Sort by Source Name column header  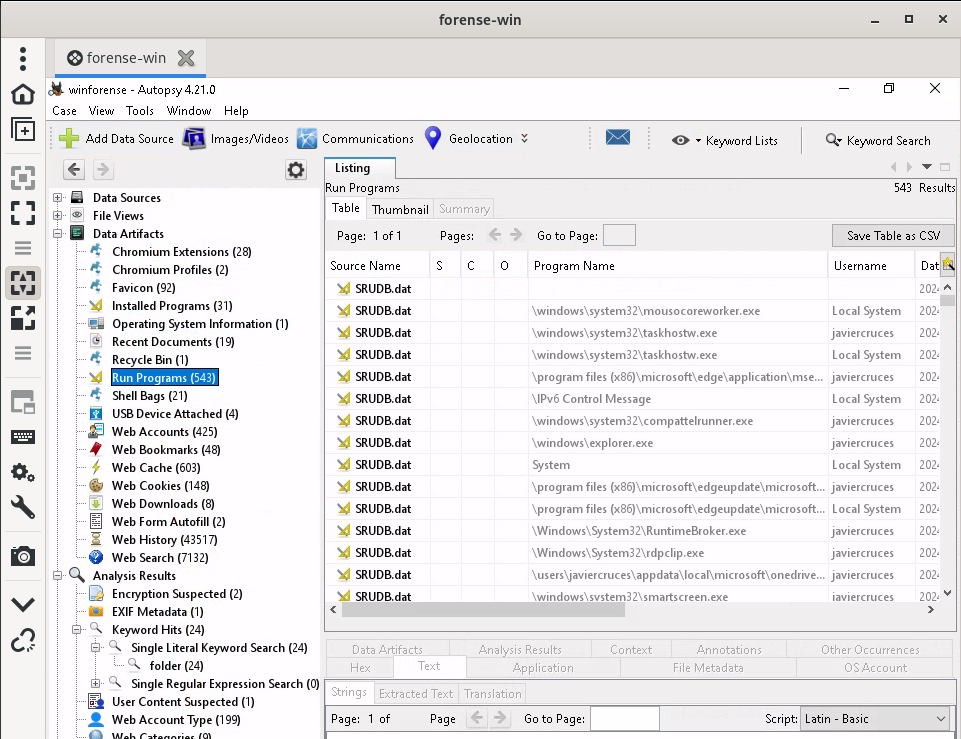[377, 266]
